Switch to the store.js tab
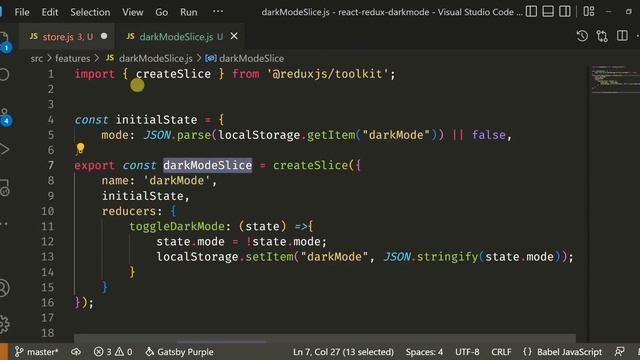Screen dimensions: 640x360 (67, 37)
